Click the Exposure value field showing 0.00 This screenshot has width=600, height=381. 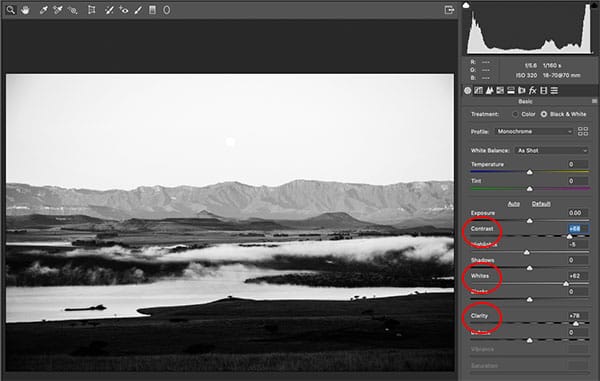coord(577,213)
